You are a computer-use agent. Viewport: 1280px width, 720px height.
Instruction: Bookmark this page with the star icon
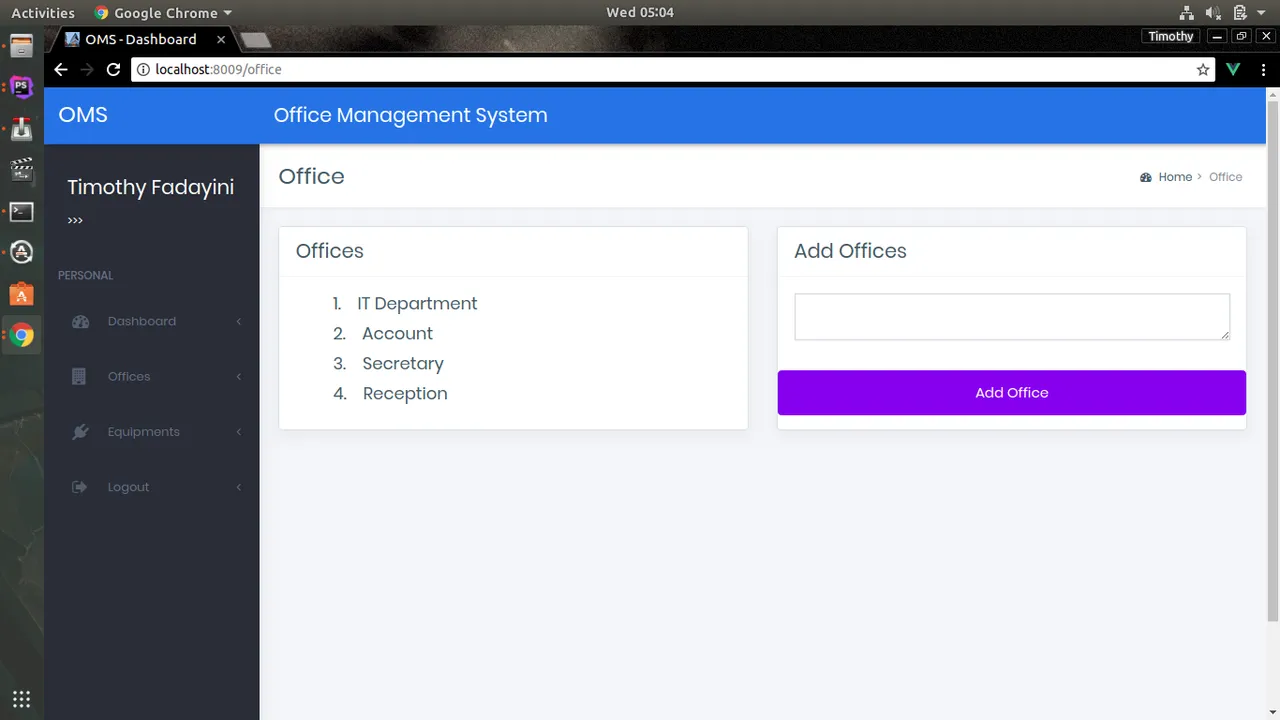tap(1203, 70)
